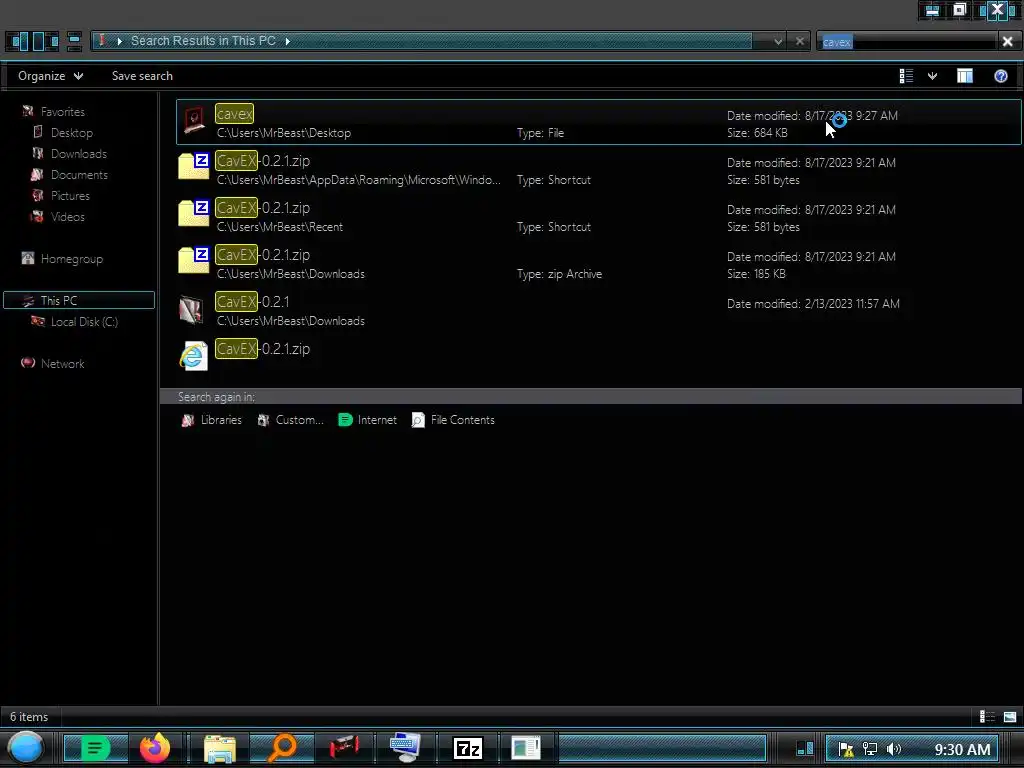The width and height of the screenshot is (1024, 768).
Task: Click Size: 684 KB text
Action: pyautogui.click(x=758, y=133)
